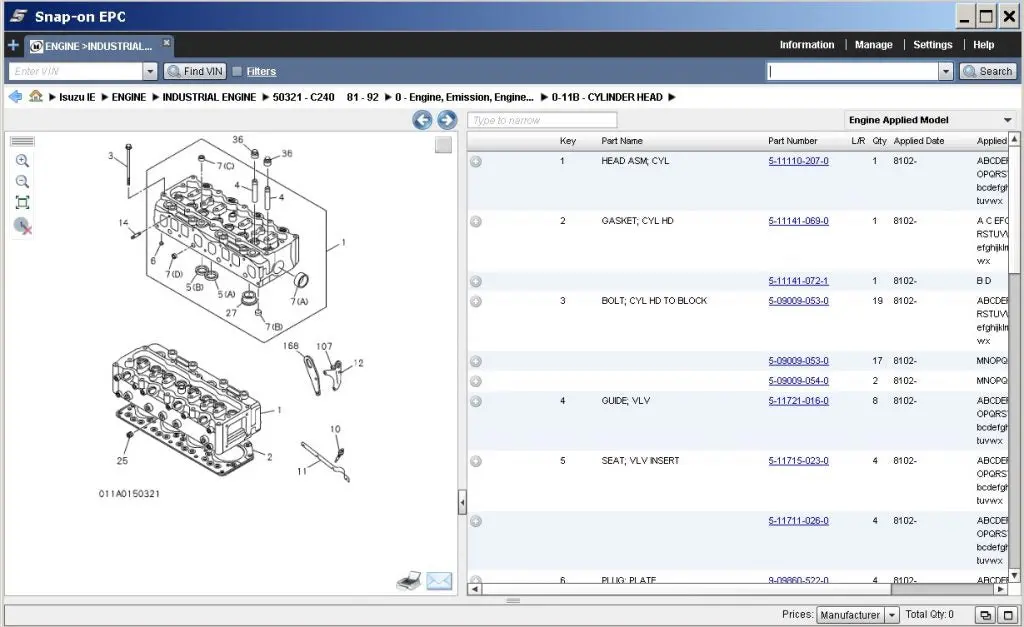Close the ENGINE >INDUSTRIAL tab

coord(167,42)
